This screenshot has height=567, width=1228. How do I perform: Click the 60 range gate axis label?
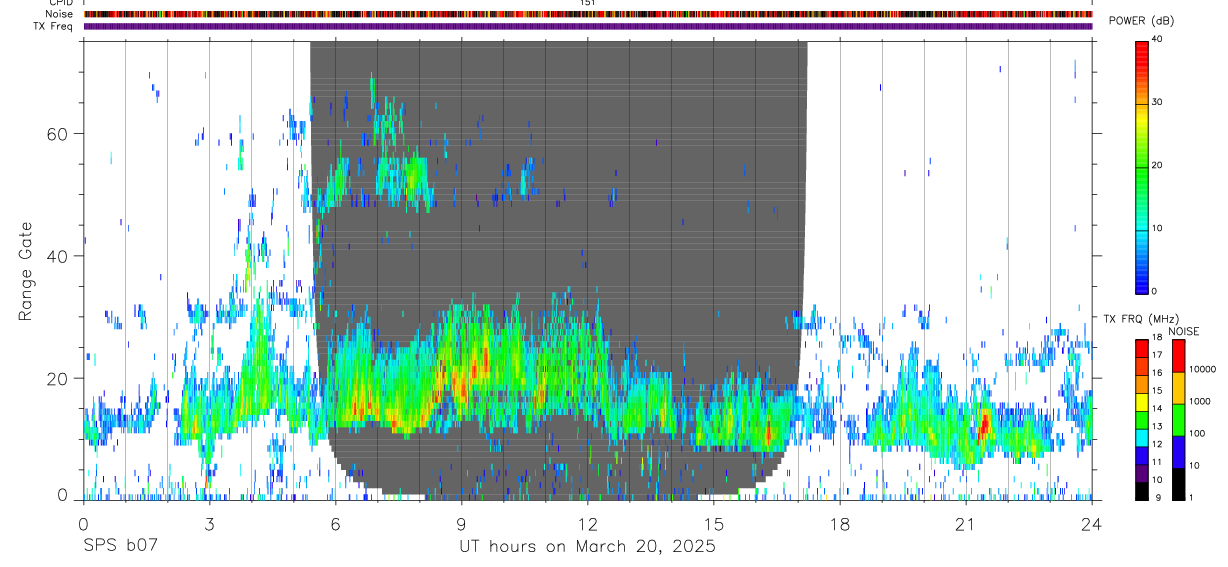click(58, 133)
